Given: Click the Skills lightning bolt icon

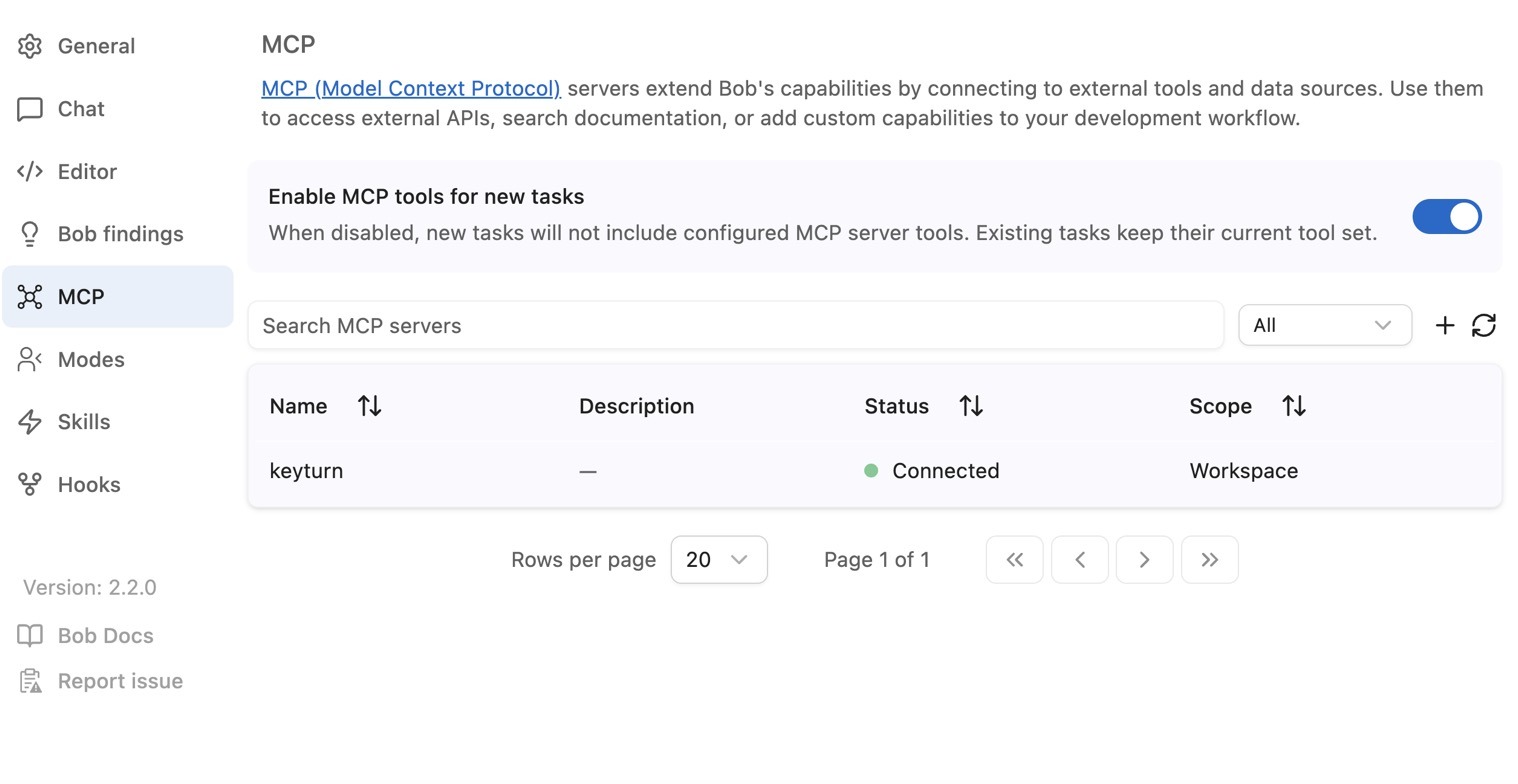Looking at the screenshot, I should [30, 422].
